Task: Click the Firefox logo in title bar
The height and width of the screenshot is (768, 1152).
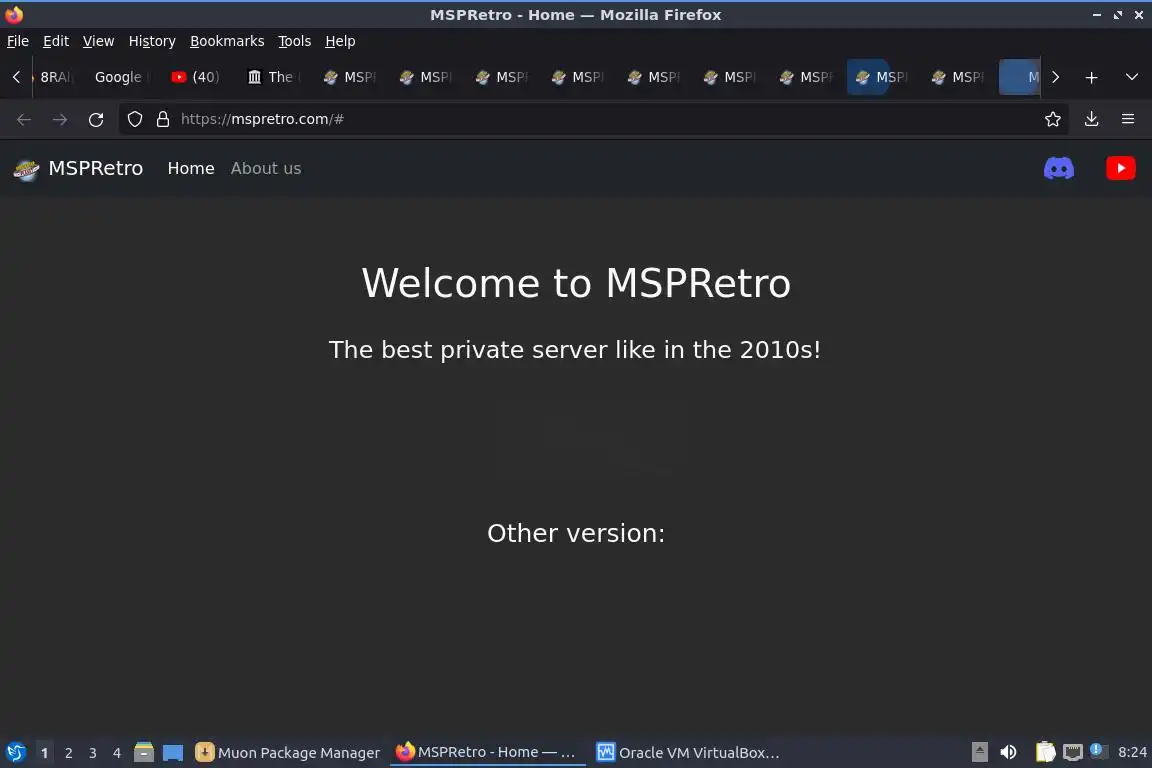Action: [14, 14]
